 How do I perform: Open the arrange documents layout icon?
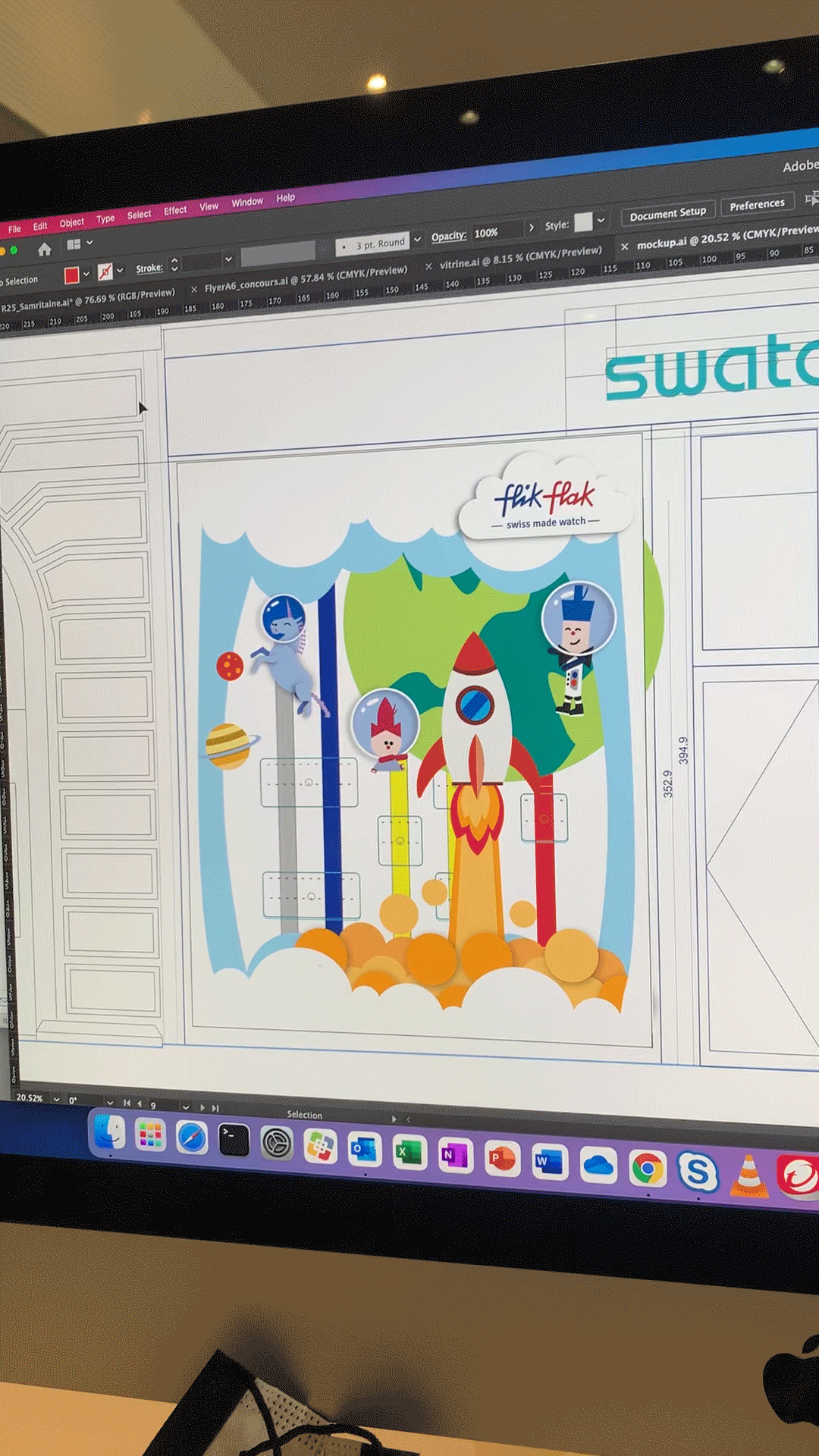point(74,244)
